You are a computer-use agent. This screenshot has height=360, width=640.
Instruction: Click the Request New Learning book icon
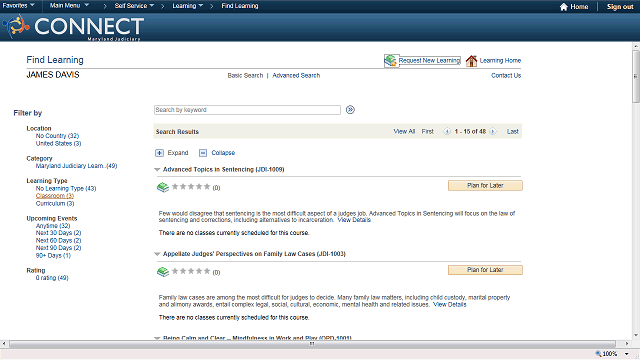tap(391, 60)
